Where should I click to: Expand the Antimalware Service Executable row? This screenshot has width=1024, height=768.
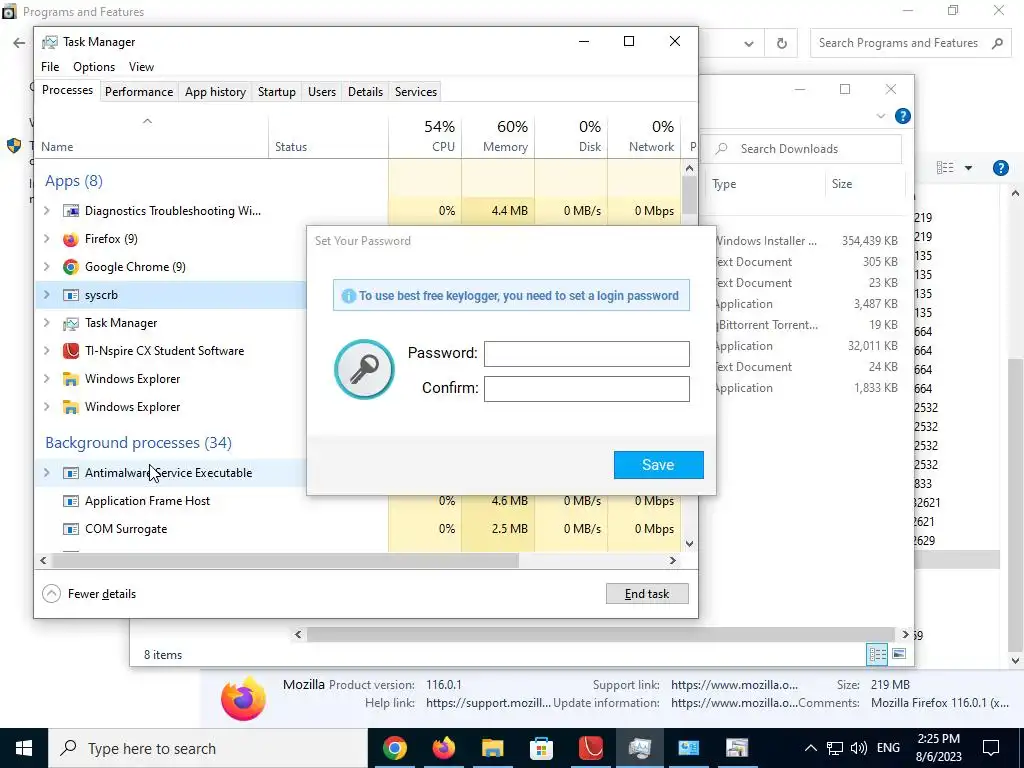point(46,473)
